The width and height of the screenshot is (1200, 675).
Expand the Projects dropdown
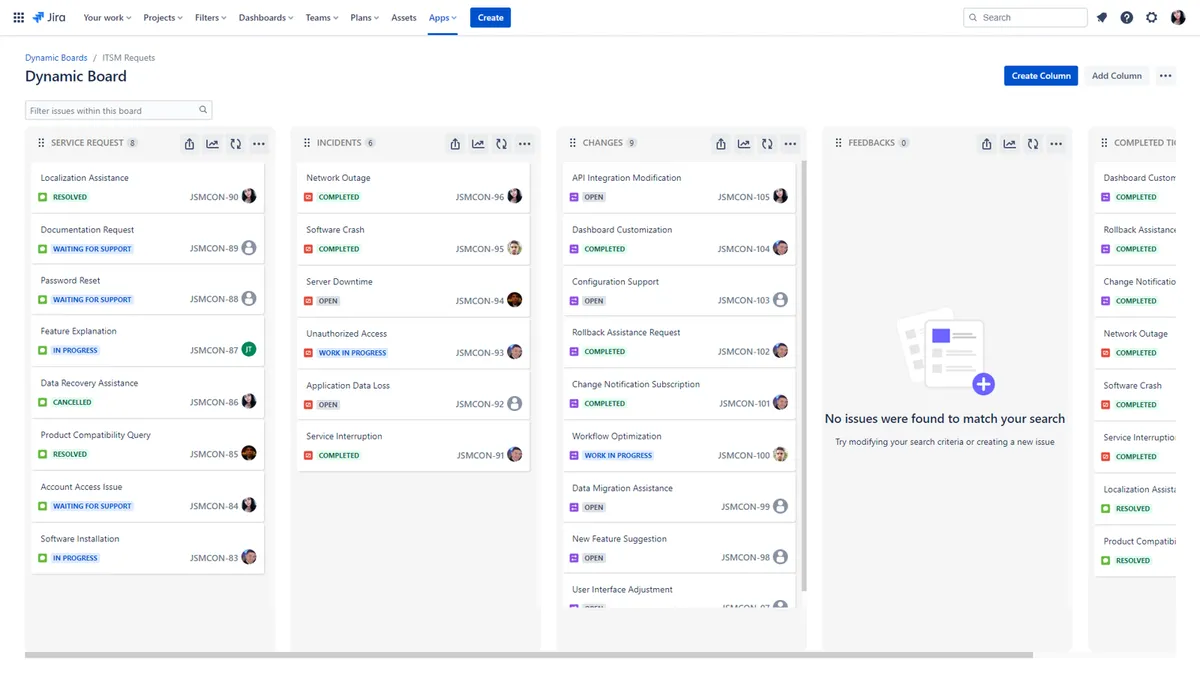tap(164, 17)
